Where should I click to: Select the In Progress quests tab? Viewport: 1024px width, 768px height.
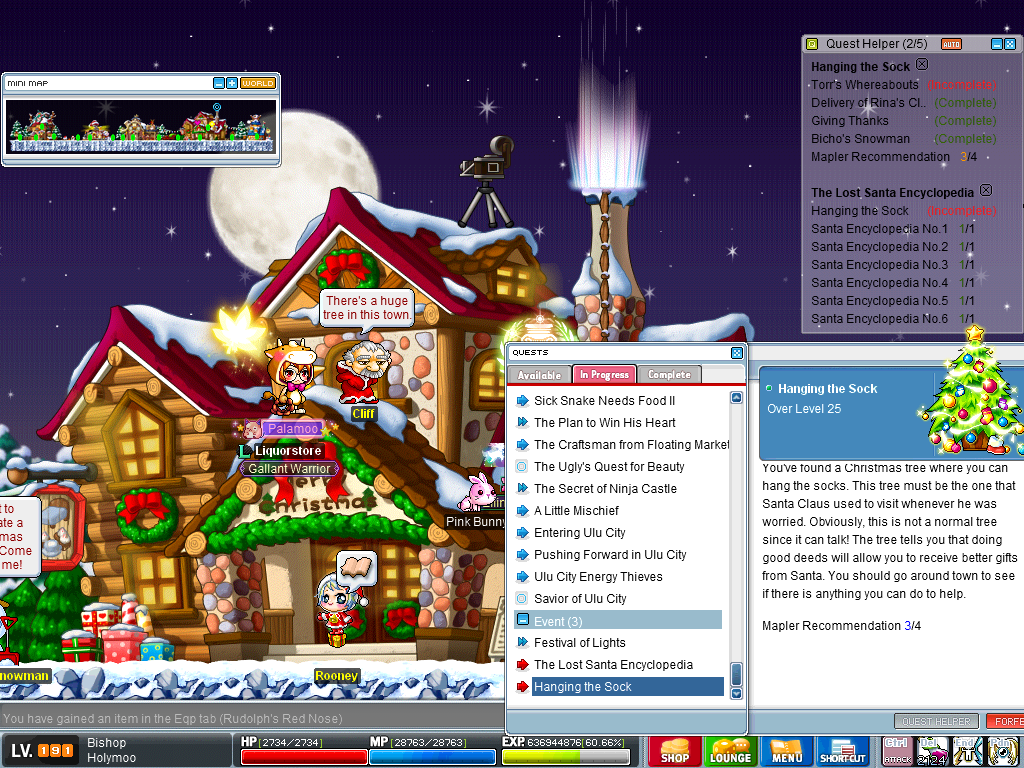point(605,374)
